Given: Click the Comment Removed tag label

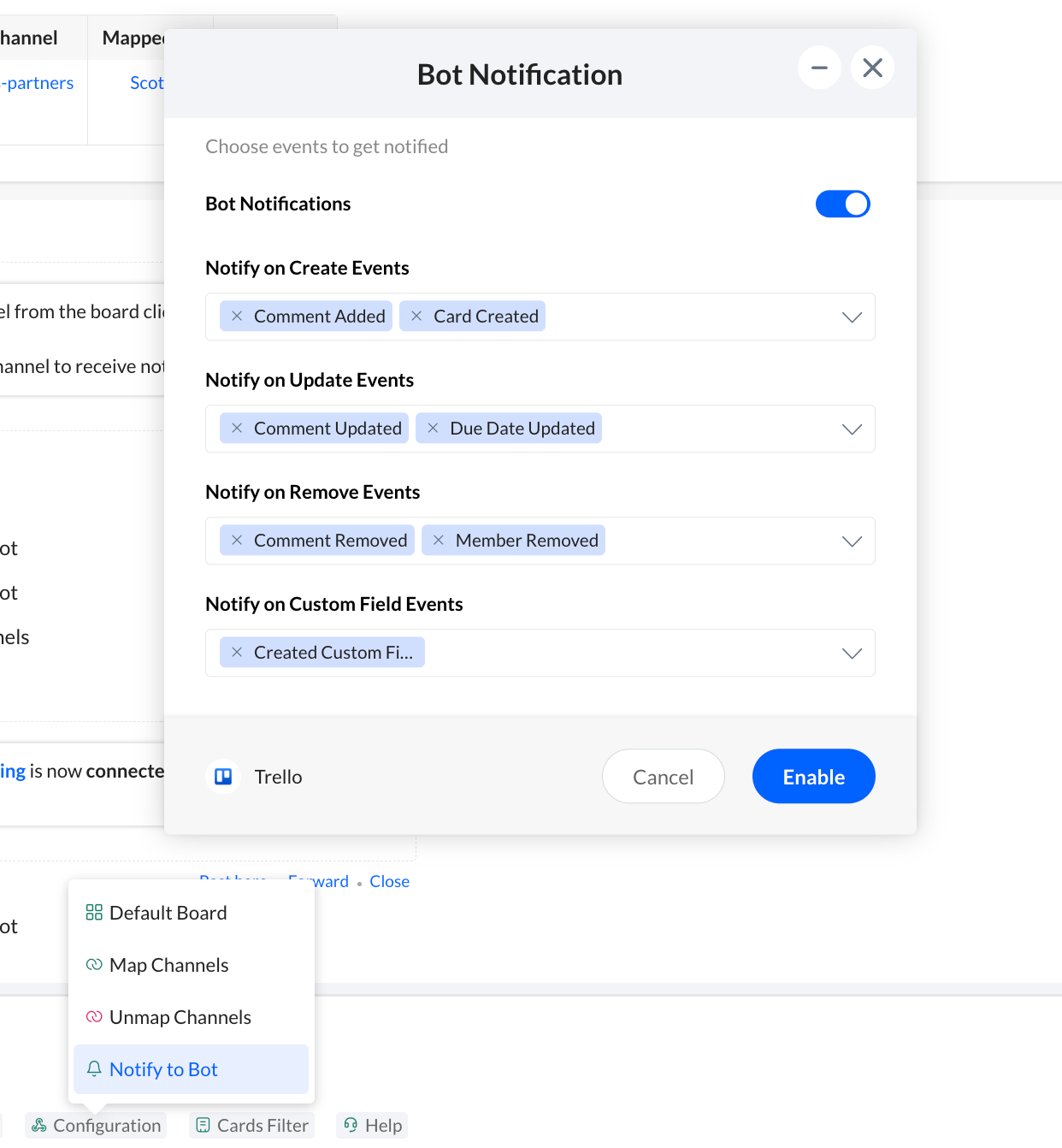Looking at the screenshot, I should tap(330, 541).
